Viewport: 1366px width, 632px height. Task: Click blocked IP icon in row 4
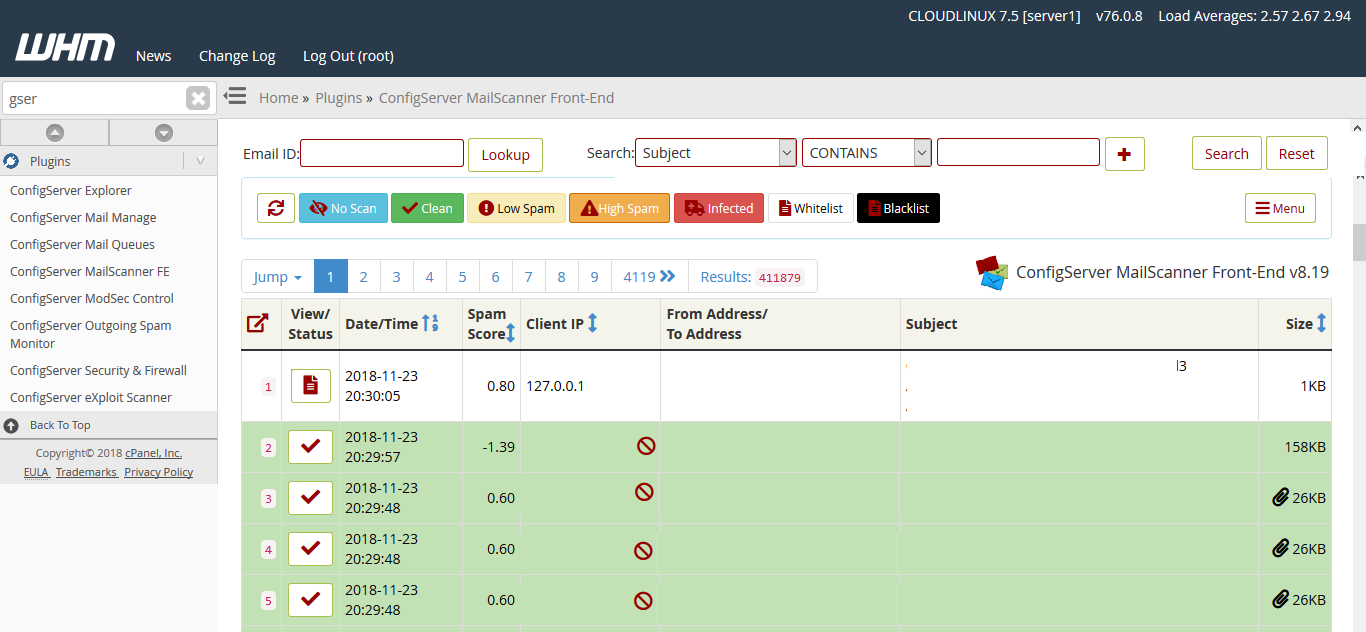(x=643, y=550)
